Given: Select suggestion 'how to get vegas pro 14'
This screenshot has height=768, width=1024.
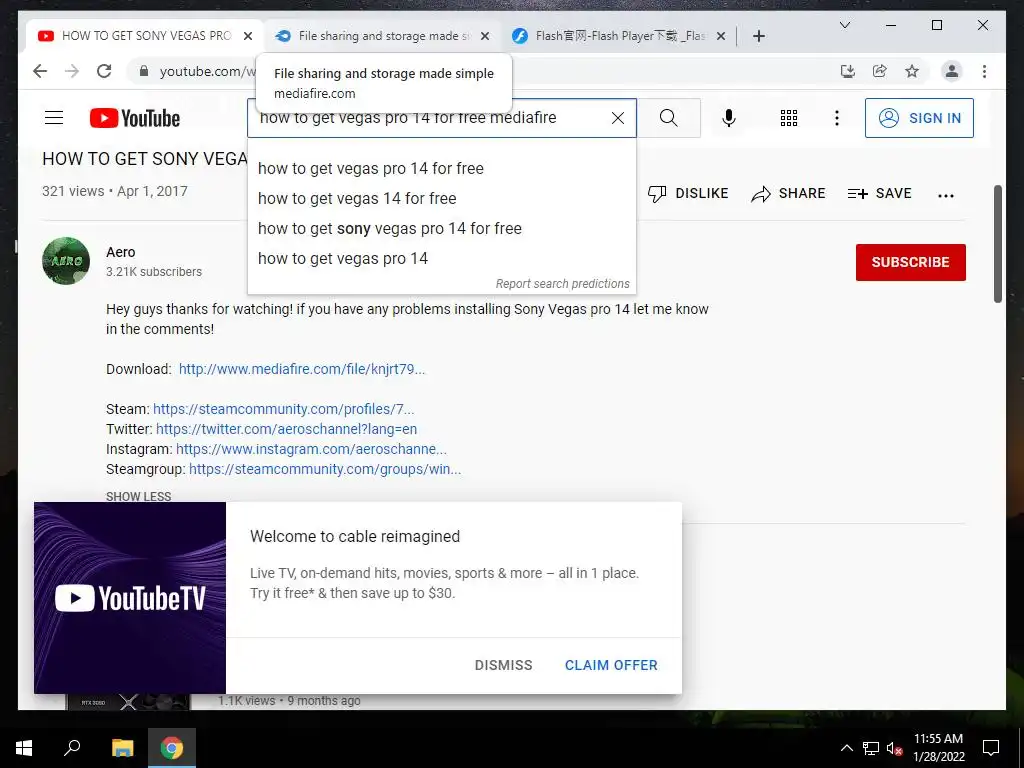Looking at the screenshot, I should 441,259.
